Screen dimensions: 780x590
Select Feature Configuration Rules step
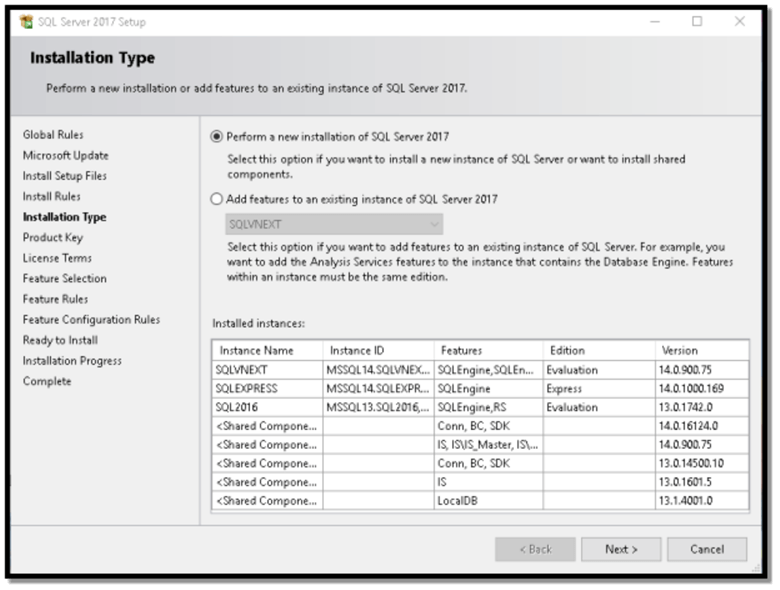[x=92, y=319]
